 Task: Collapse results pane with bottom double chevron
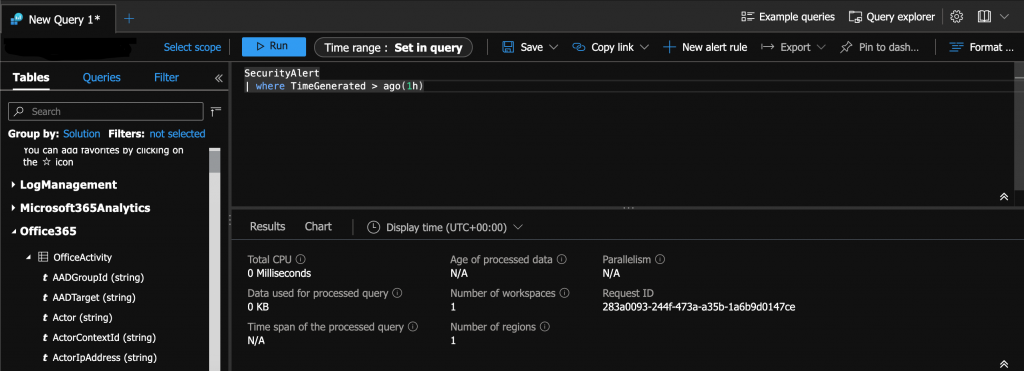[x=1004, y=364]
